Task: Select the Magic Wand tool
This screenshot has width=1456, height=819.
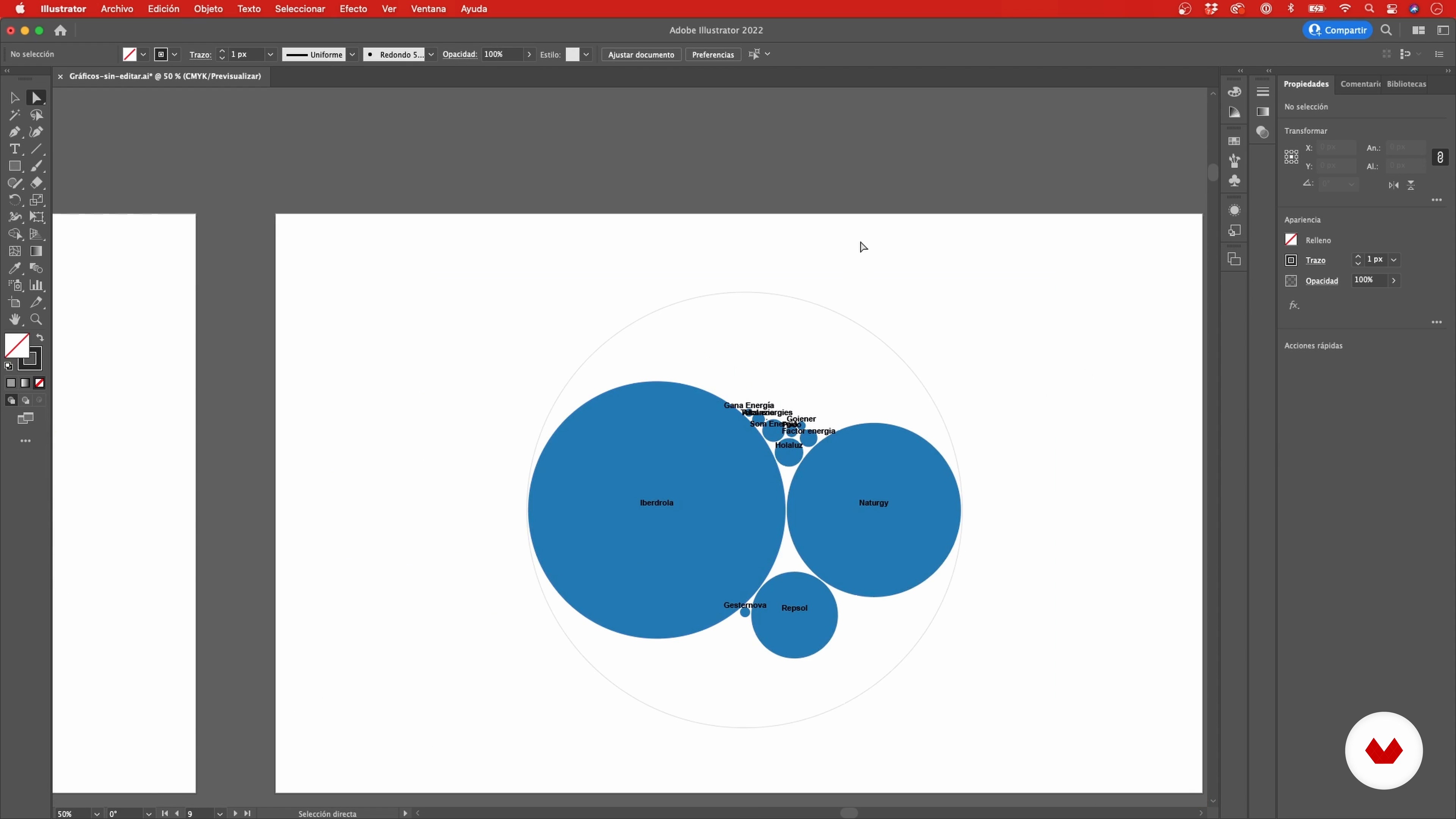Action: [15, 115]
